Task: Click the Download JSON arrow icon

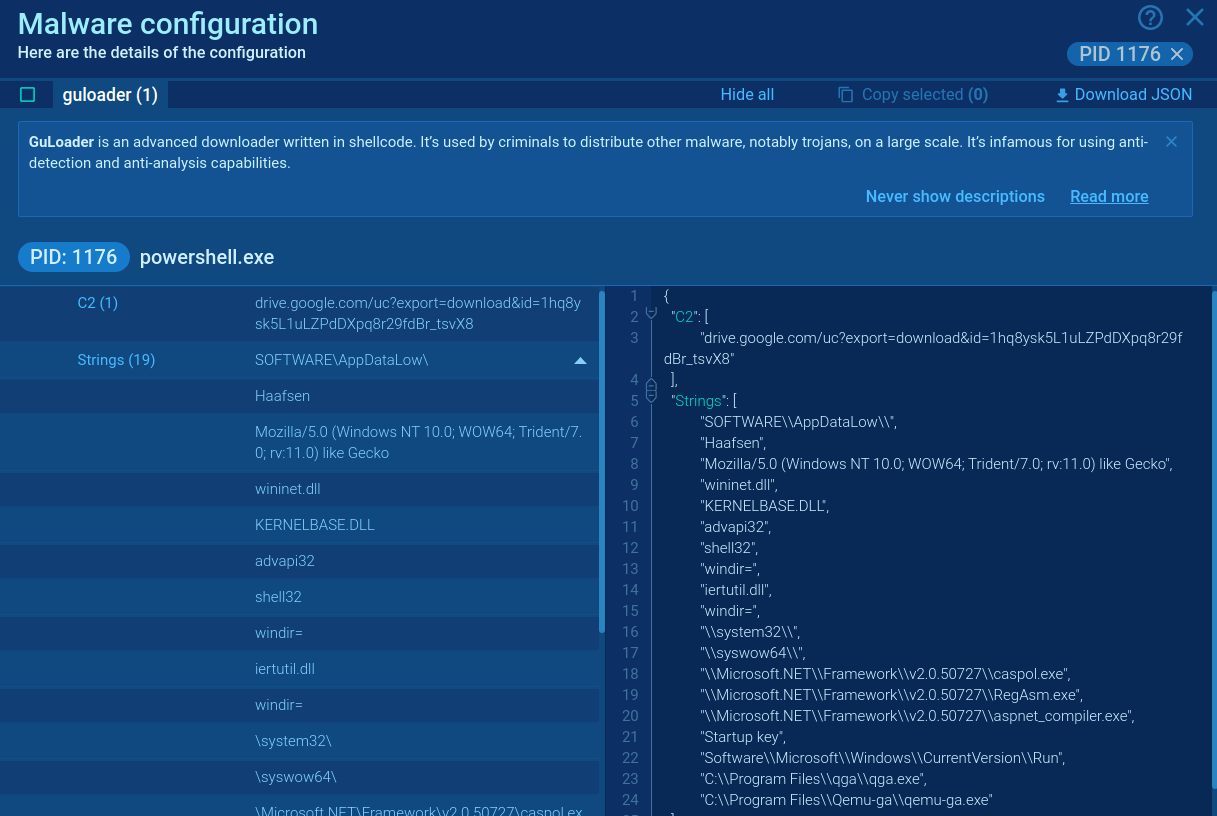Action: pyautogui.click(x=1062, y=95)
